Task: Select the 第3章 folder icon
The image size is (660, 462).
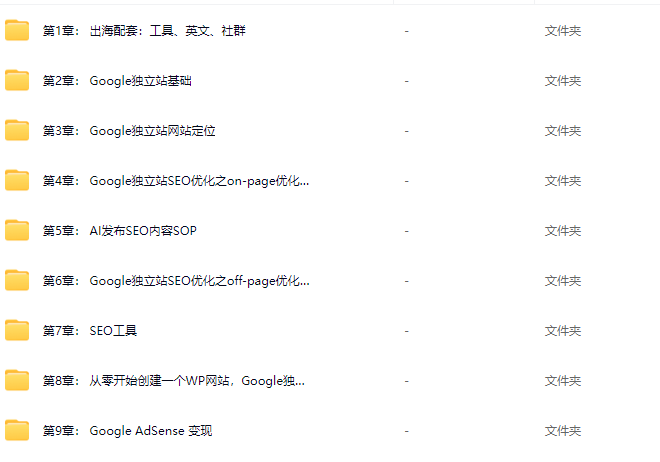Action: (x=17, y=130)
